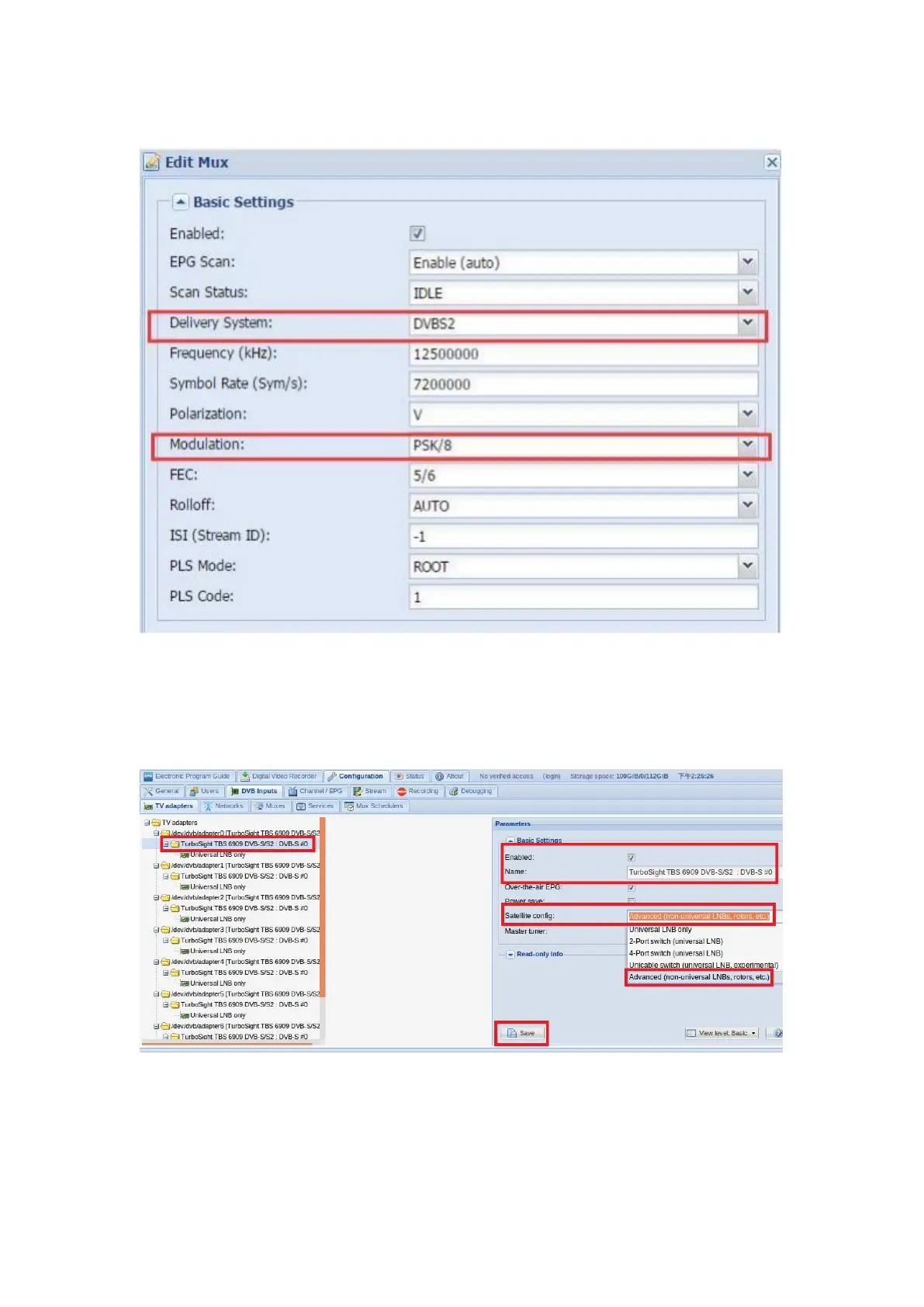Toggle the Enabled checkbox in Edit Mux

(x=417, y=234)
